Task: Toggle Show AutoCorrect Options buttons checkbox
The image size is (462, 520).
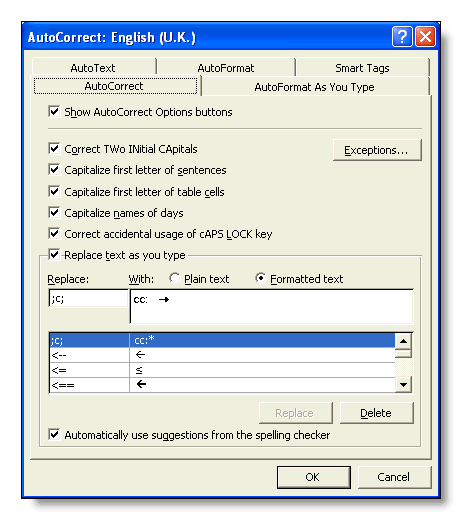Action: coord(54,112)
